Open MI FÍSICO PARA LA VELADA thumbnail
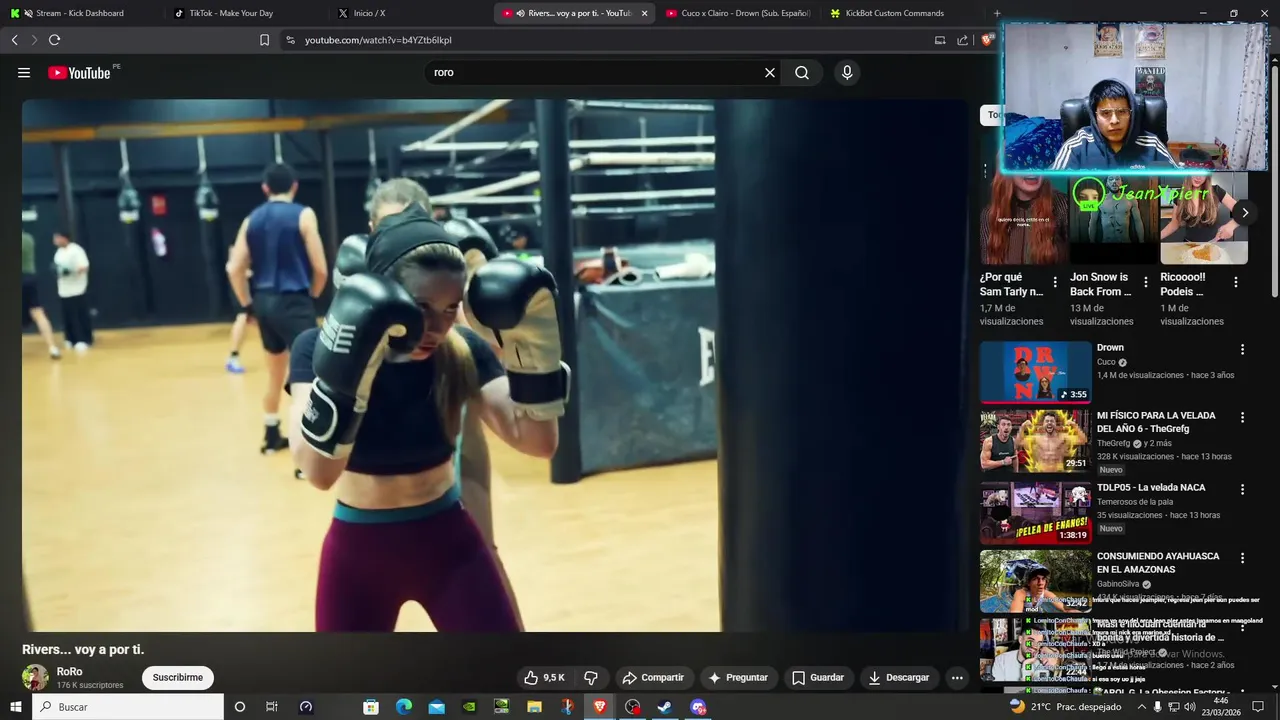The width and height of the screenshot is (1280, 720). click(x=1035, y=440)
